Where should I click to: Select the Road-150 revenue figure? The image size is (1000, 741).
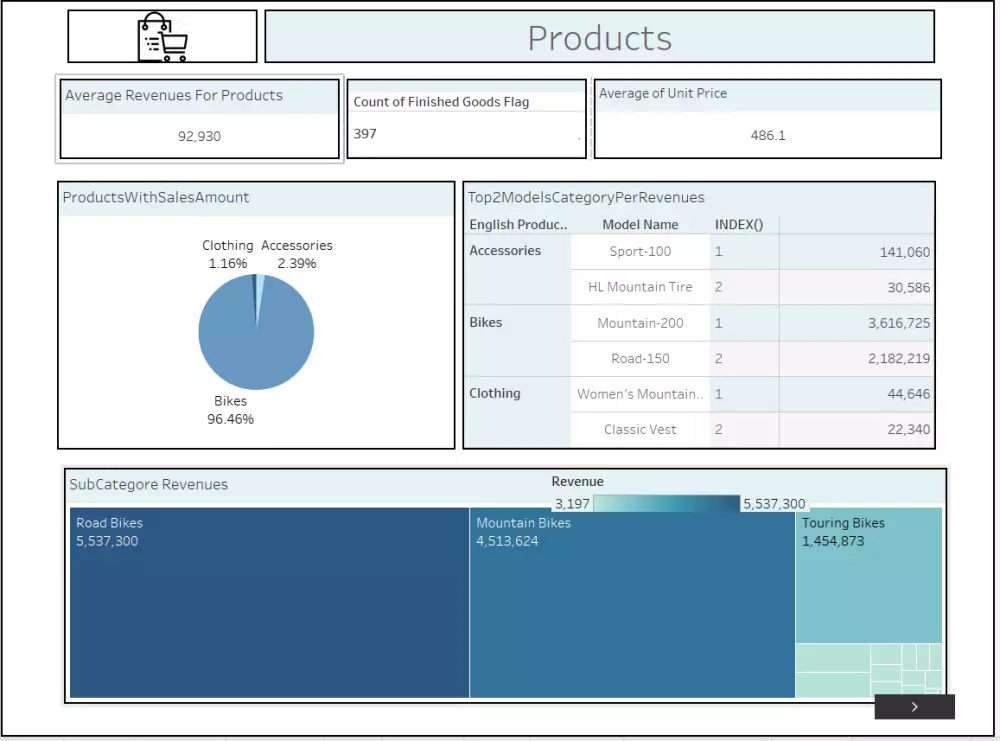[x=899, y=358]
